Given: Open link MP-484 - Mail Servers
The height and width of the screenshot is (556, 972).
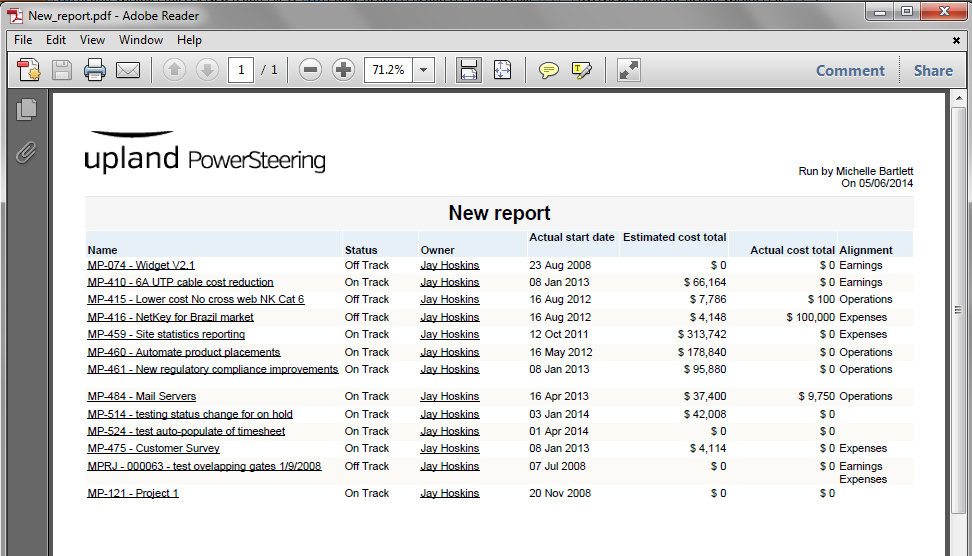Looking at the screenshot, I should 141,396.
